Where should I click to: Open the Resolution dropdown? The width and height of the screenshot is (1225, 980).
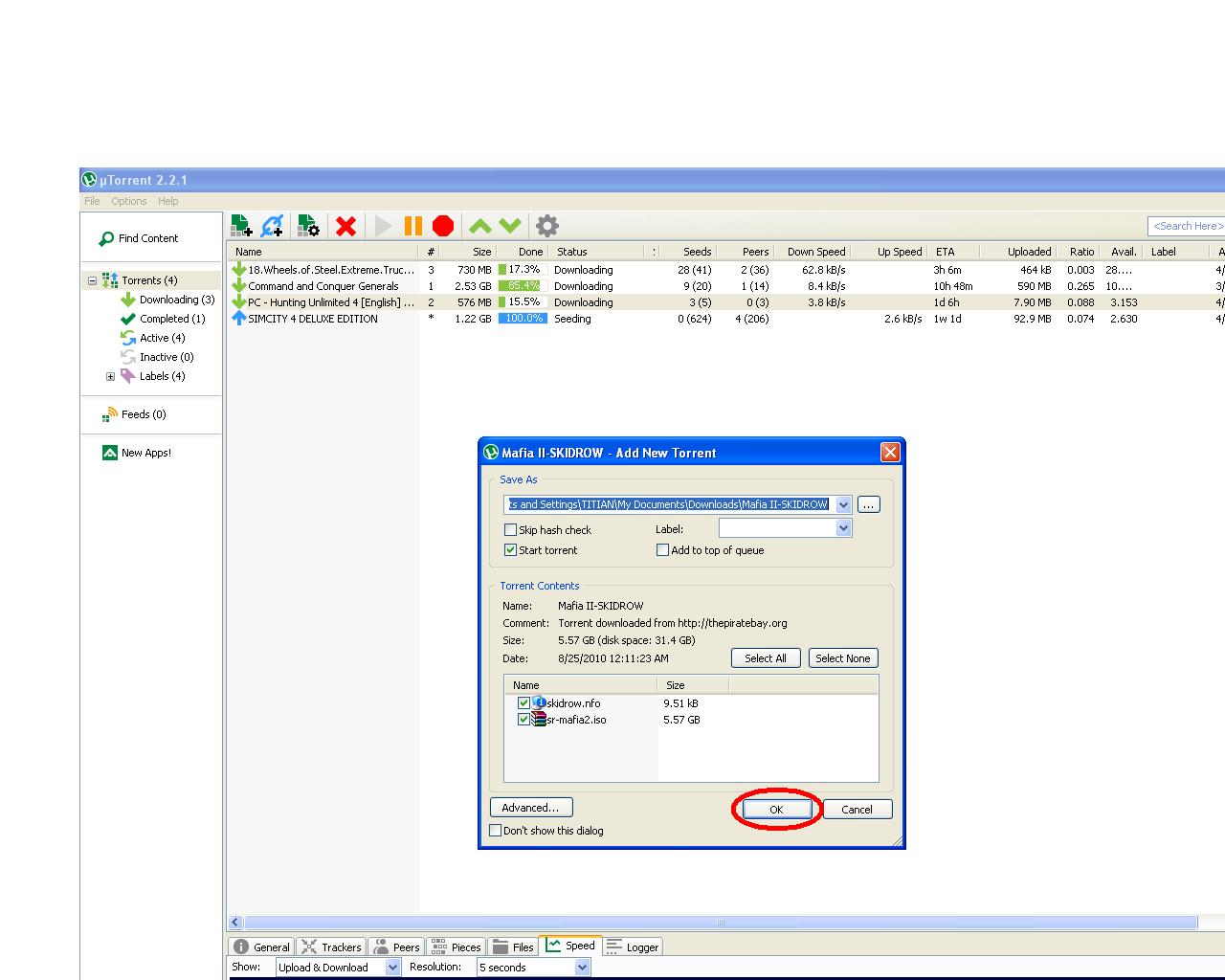(x=582, y=968)
